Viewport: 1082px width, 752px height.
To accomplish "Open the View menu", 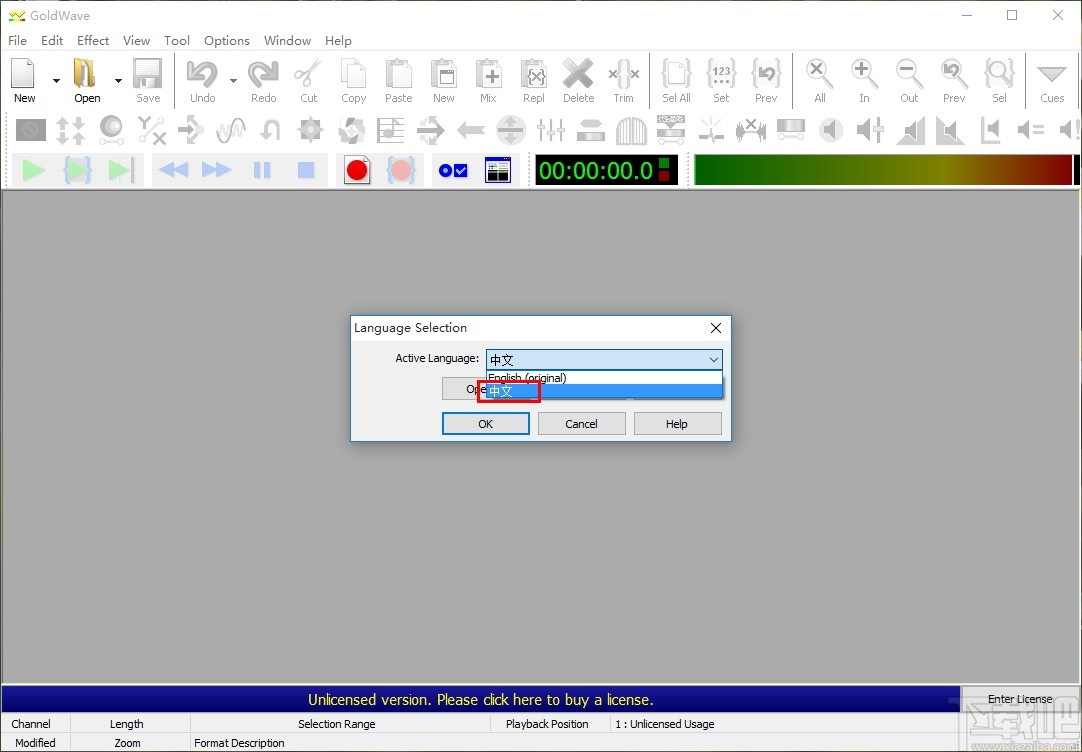I will pyautogui.click(x=136, y=41).
